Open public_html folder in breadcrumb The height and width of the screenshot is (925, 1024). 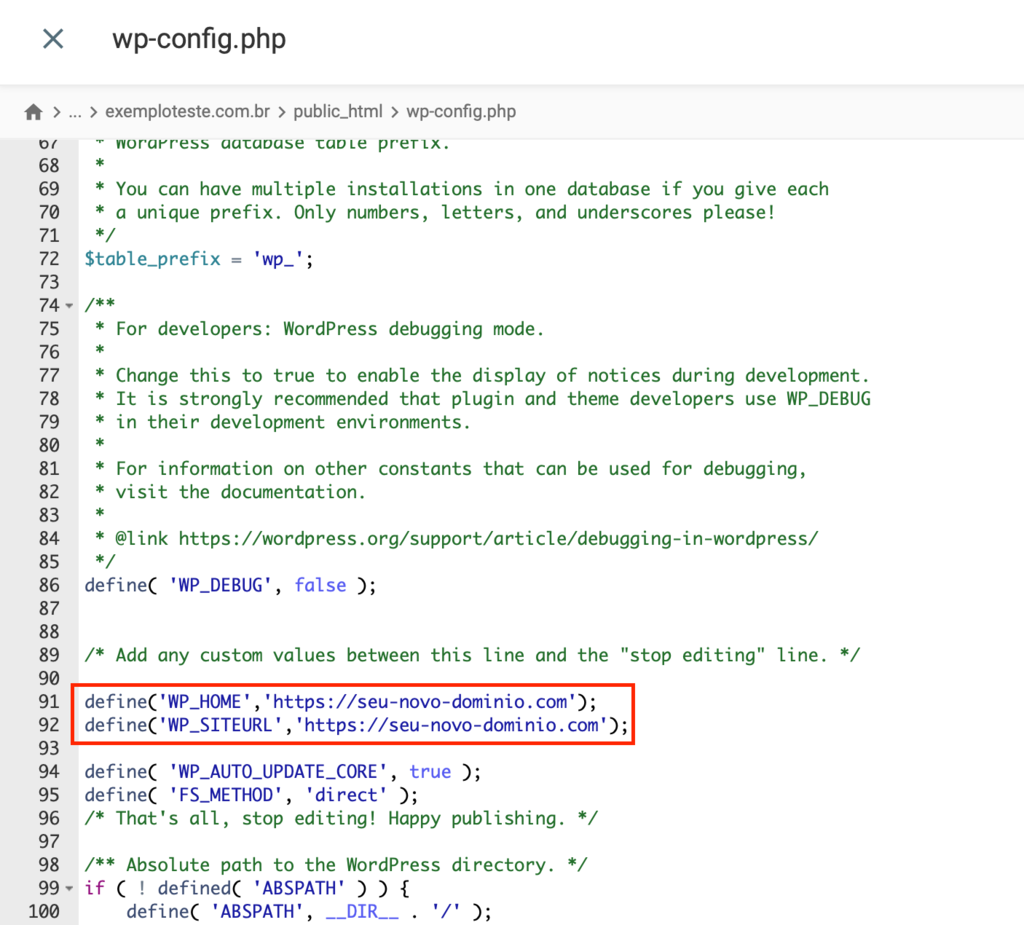[338, 112]
